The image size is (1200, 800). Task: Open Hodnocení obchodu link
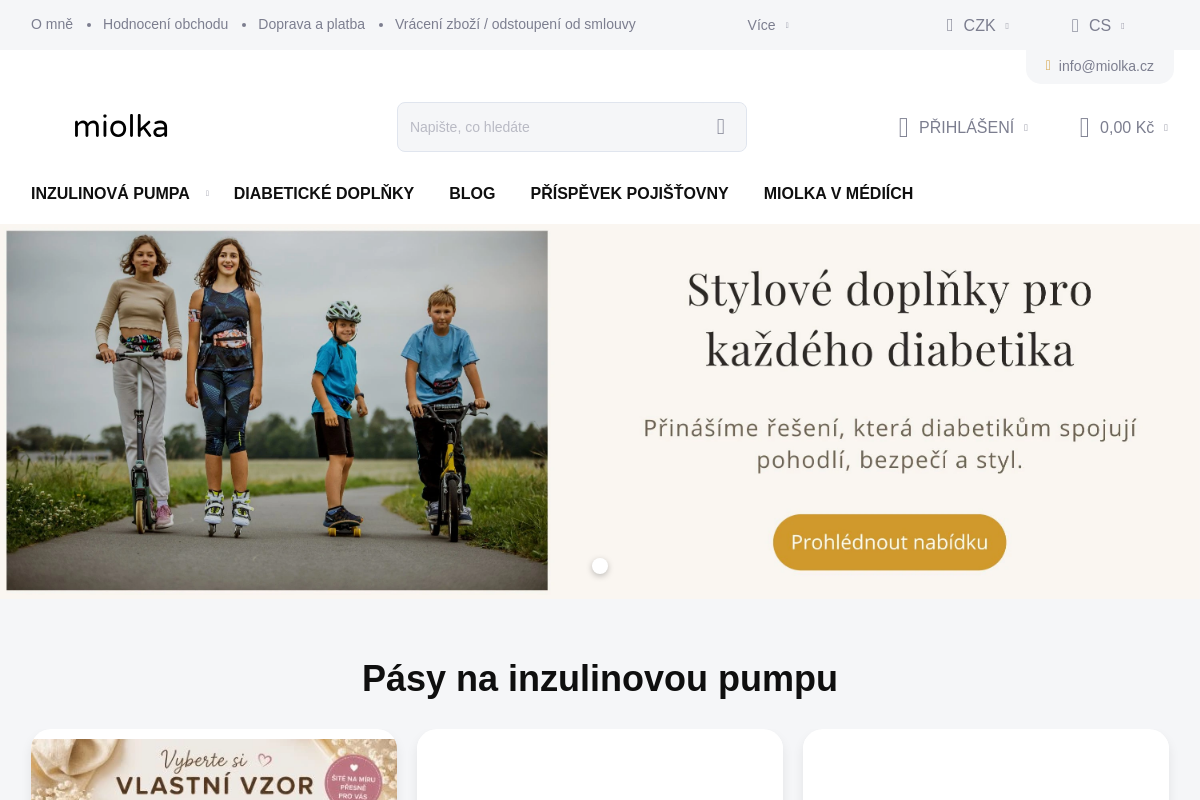(165, 24)
